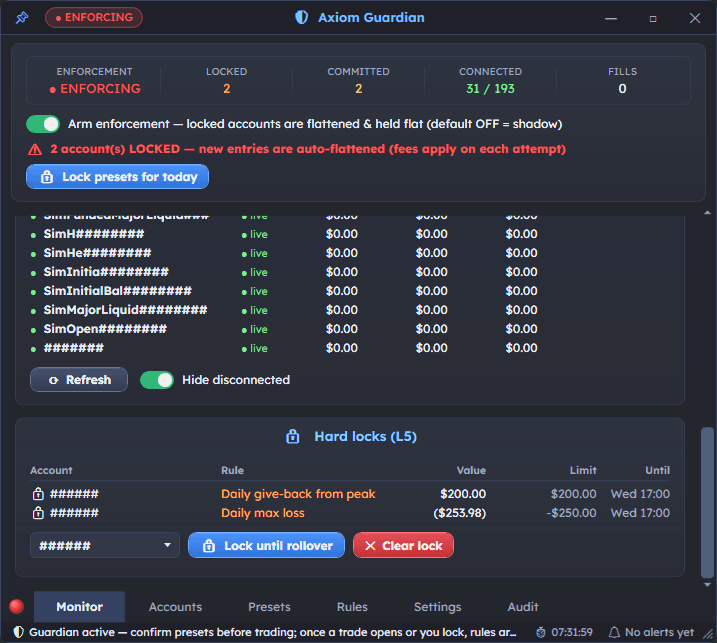
Task: Toggle the Arm enforcement switch
Action: coord(43,124)
